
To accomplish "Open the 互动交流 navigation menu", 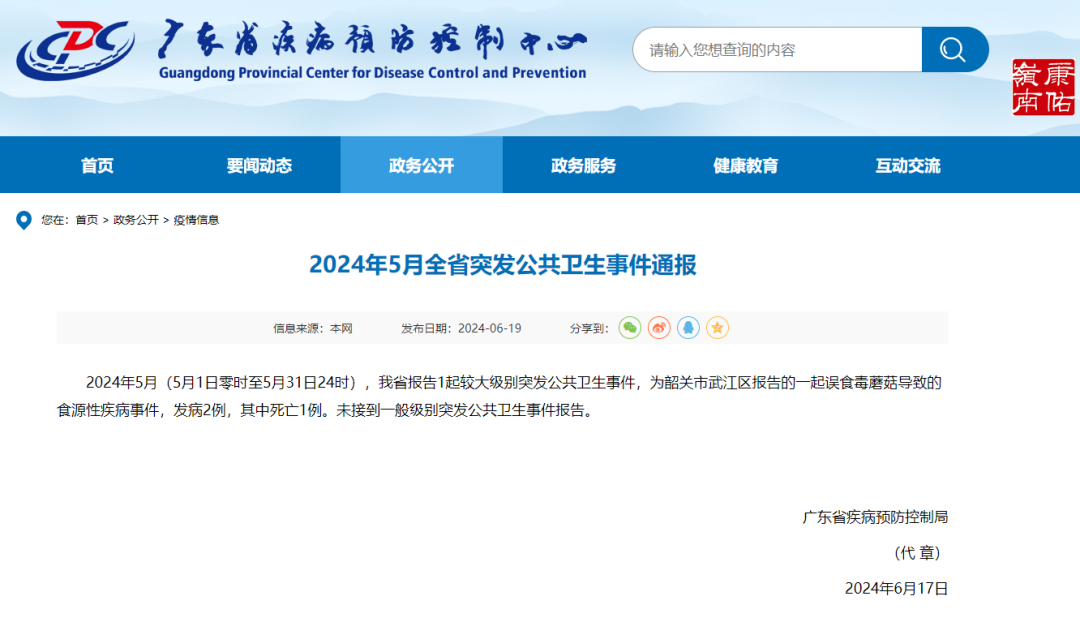I will point(906,165).
